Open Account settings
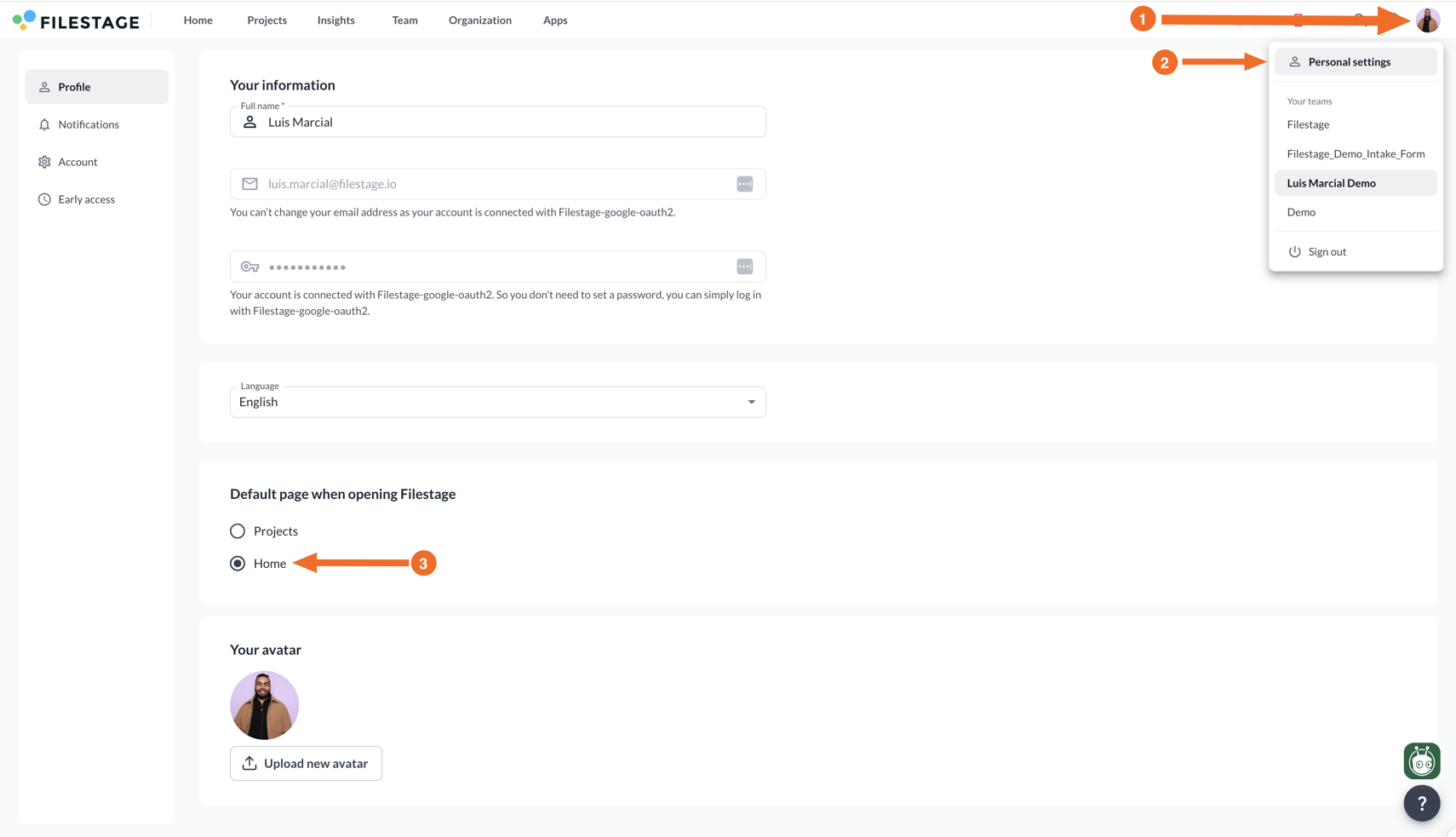The width and height of the screenshot is (1456, 837). click(97, 162)
